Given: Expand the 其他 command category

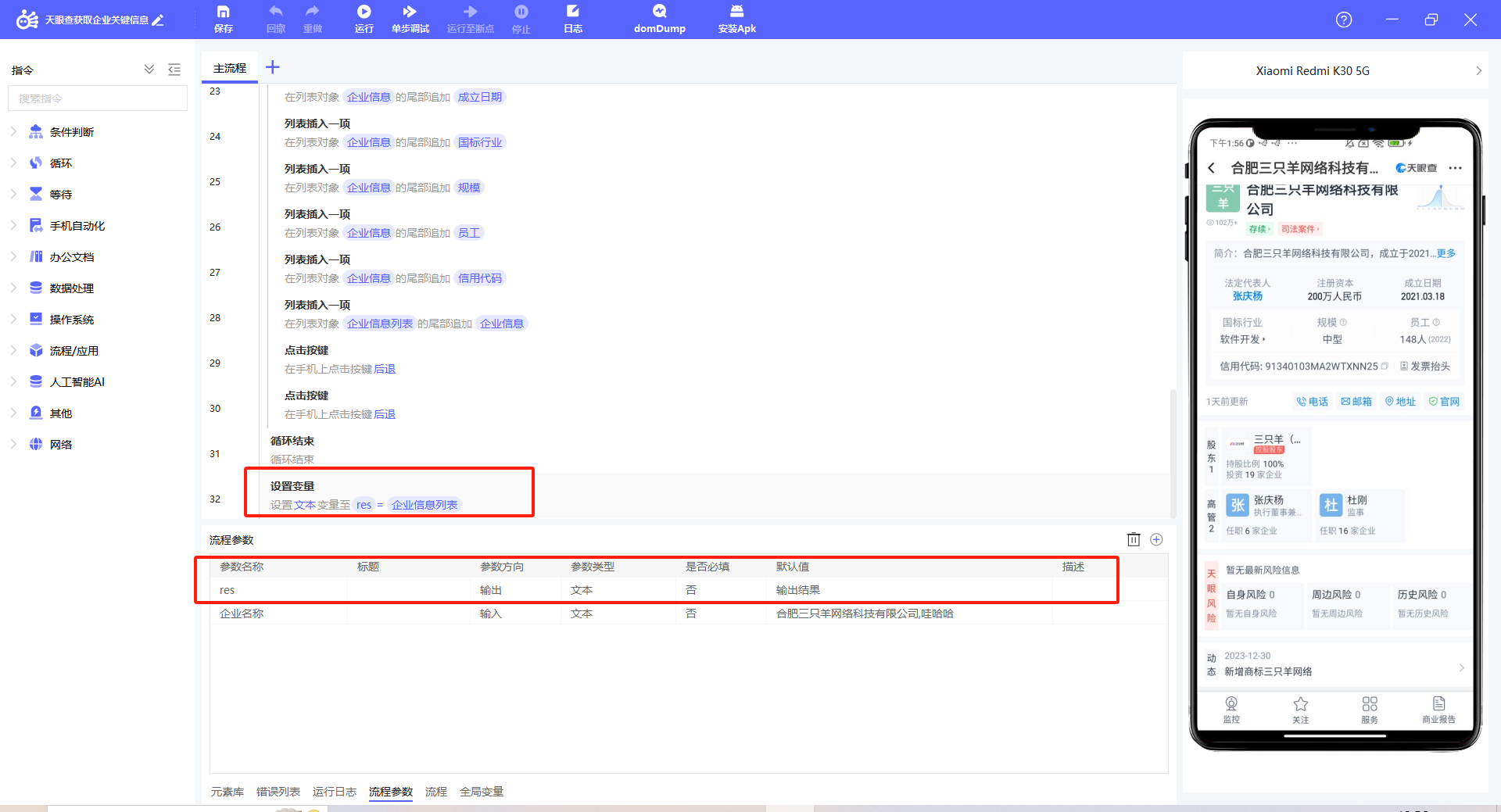Looking at the screenshot, I should [13, 413].
